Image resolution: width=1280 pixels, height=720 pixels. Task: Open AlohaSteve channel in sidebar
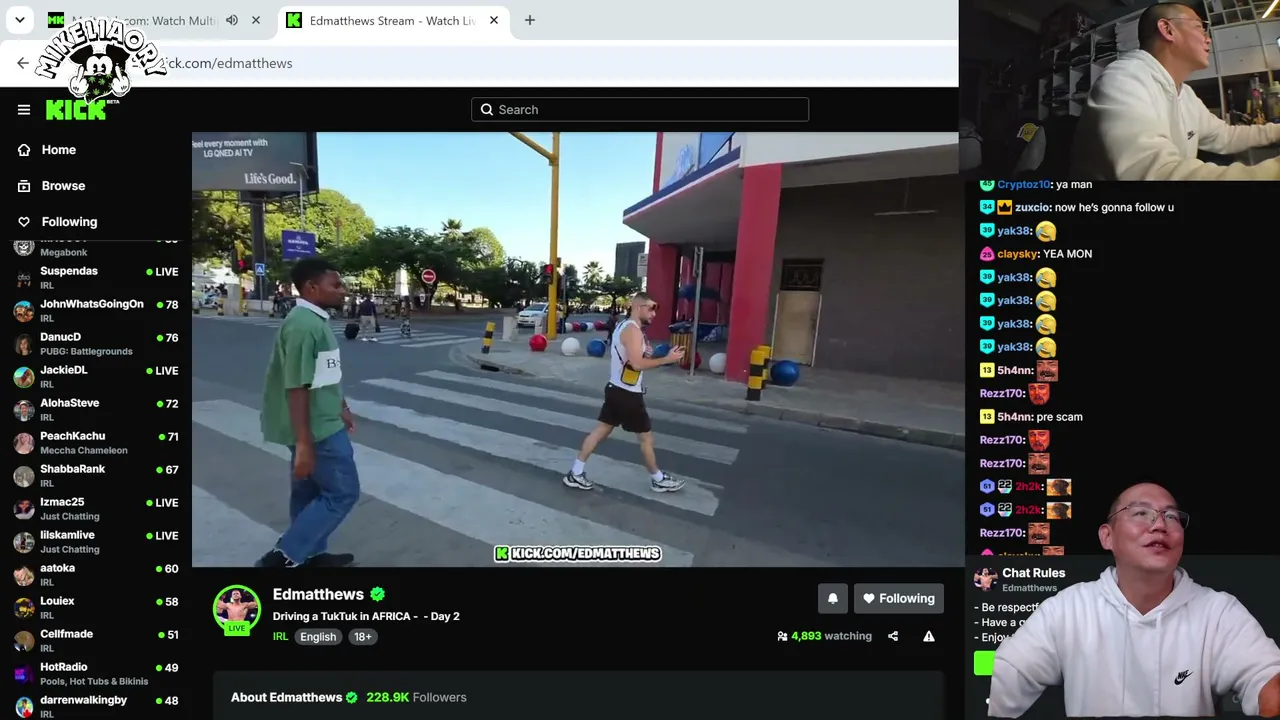click(95, 410)
